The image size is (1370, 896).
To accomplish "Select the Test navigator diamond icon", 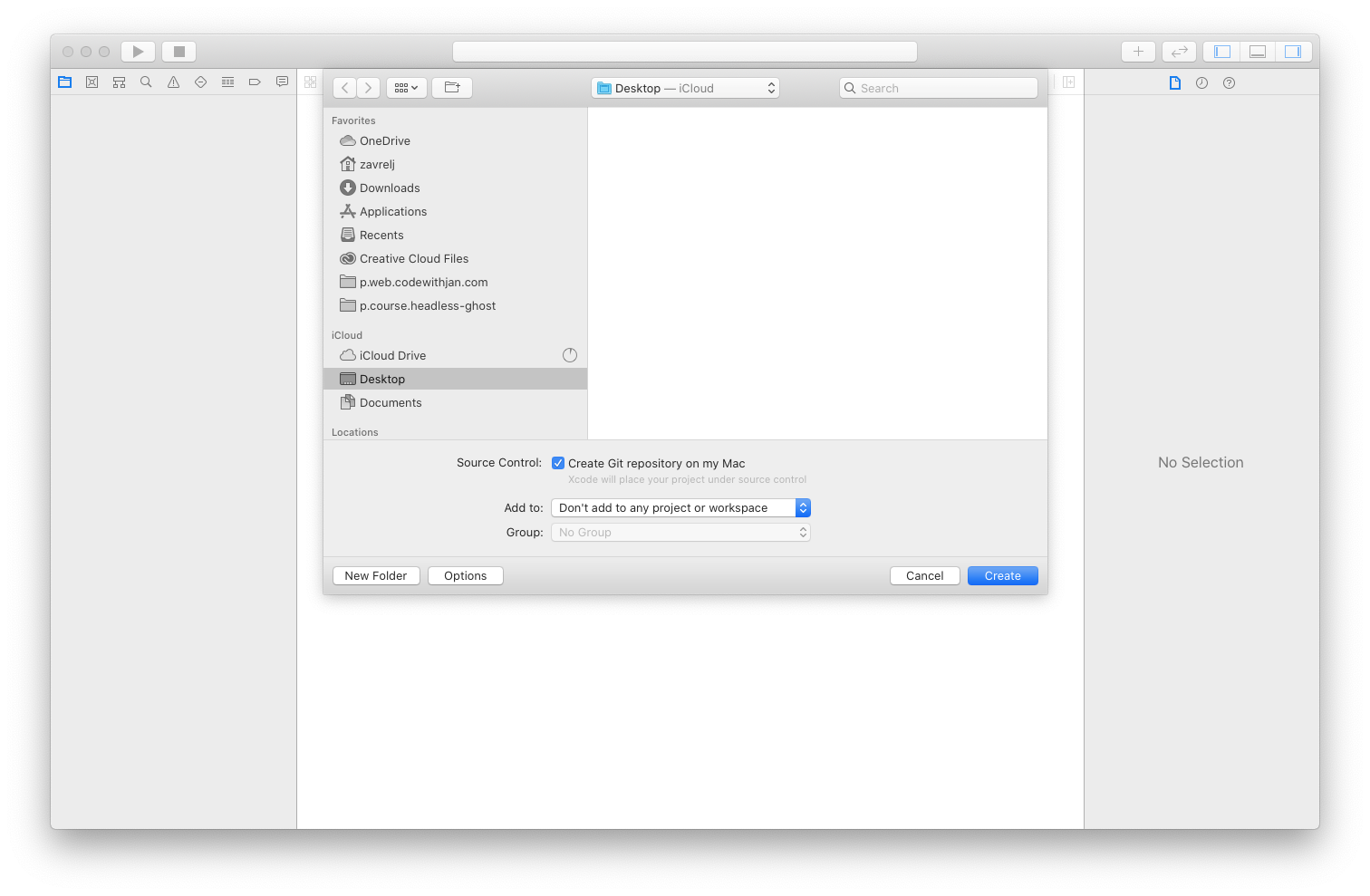I will click(200, 82).
